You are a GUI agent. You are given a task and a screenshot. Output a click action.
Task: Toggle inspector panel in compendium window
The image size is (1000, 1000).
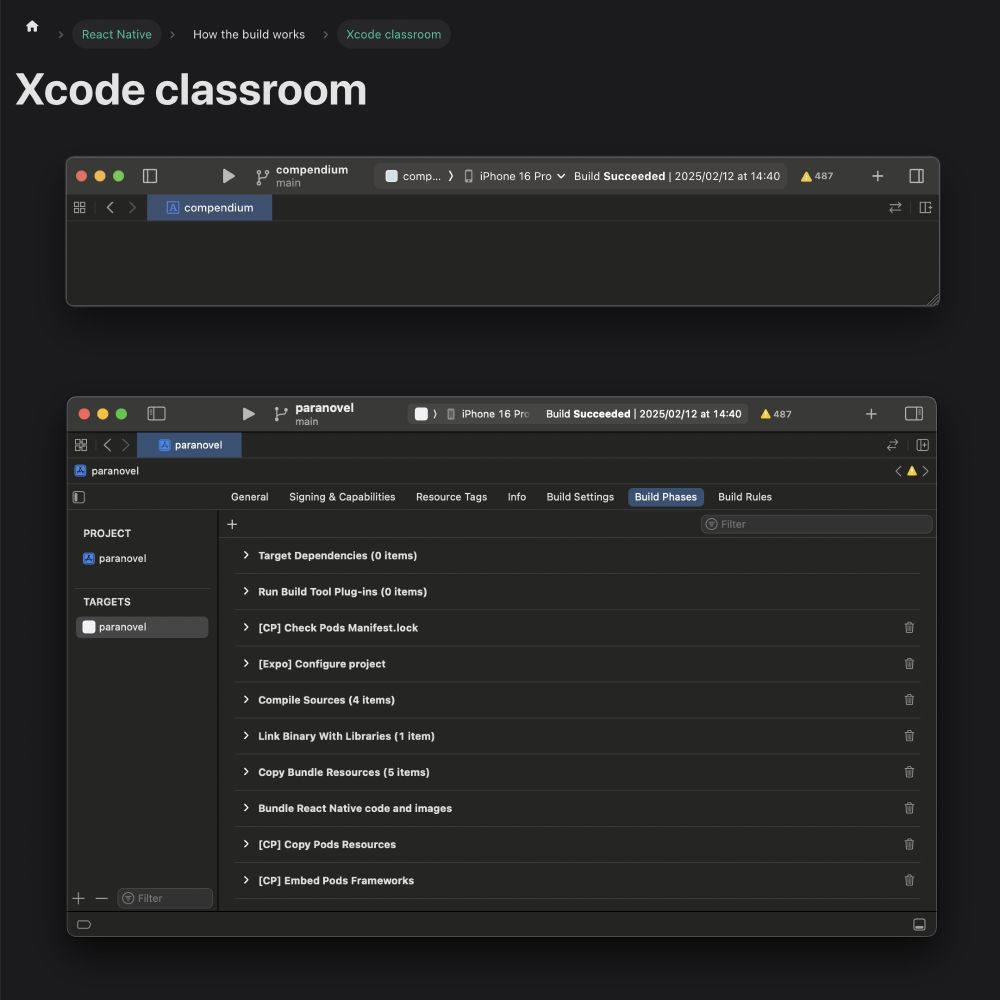[x=916, y=176]
